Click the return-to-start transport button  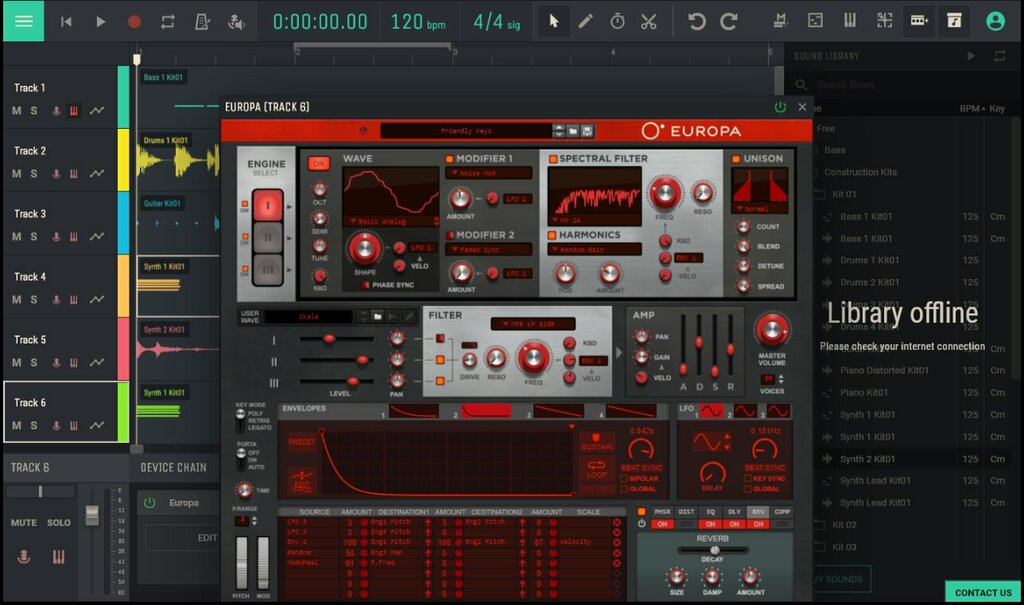[x=66, y=22]
